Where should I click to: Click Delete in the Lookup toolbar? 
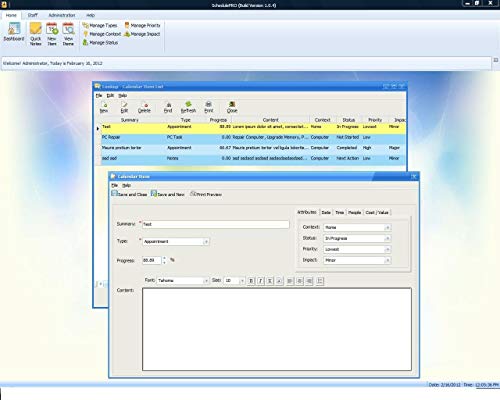(144, 107)
